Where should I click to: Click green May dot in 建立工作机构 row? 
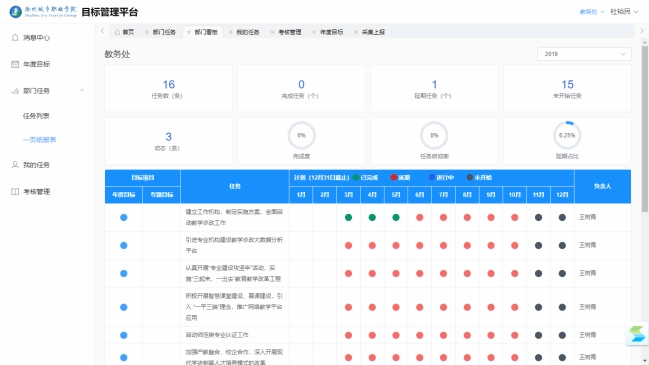[396, 217]
